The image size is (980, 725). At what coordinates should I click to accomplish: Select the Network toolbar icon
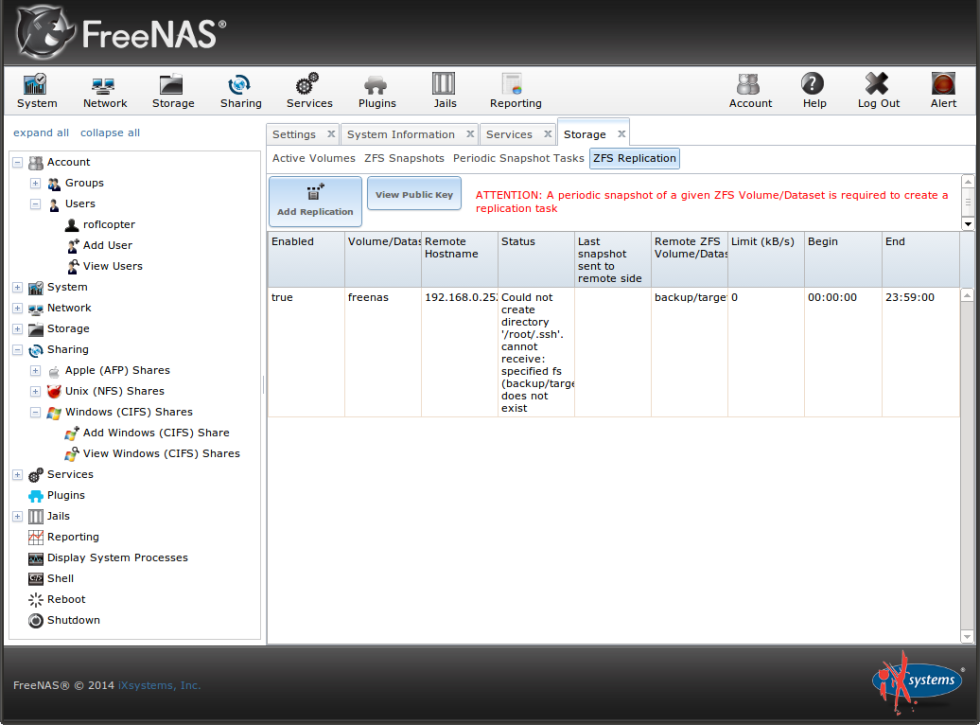point(104,90)
